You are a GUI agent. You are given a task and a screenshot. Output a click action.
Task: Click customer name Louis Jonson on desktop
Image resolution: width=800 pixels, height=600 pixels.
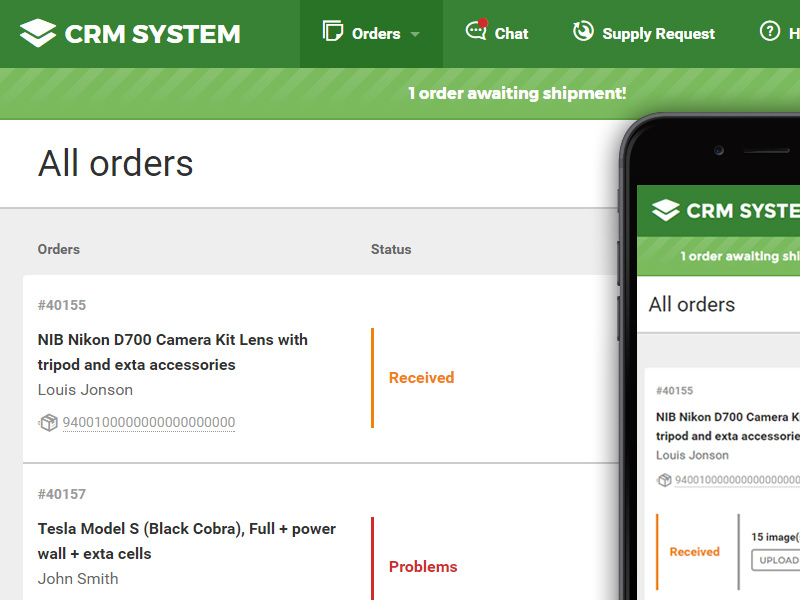coord(85,390)
